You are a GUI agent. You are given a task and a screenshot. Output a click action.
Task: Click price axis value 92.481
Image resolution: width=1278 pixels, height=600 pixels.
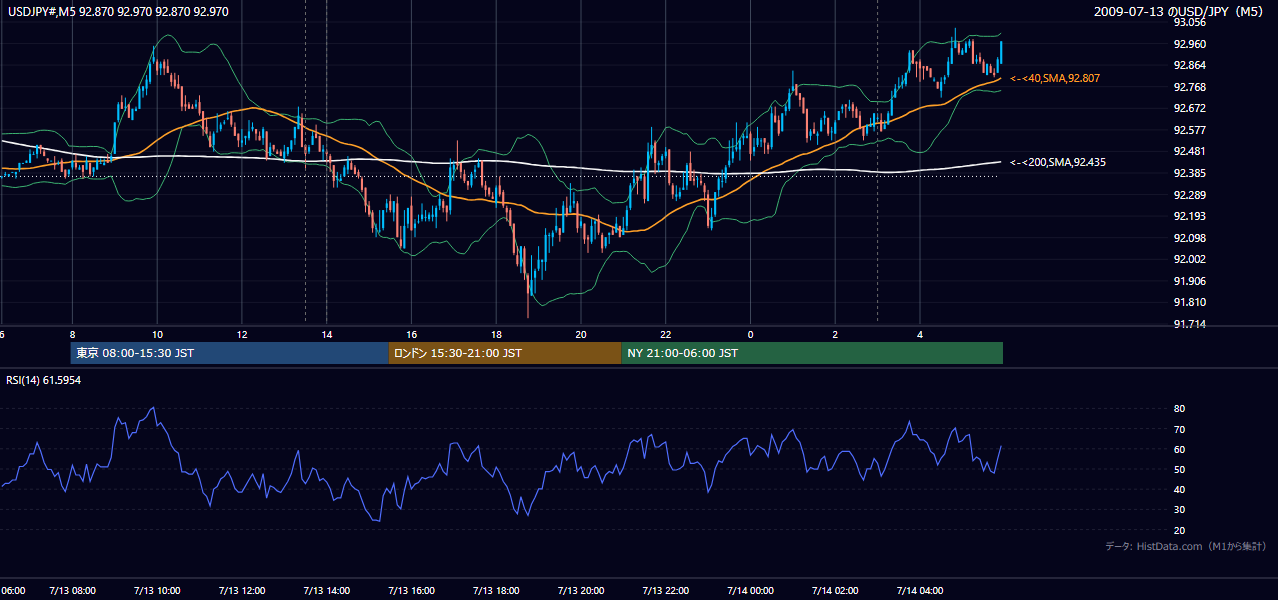(x=1189, y=151)
